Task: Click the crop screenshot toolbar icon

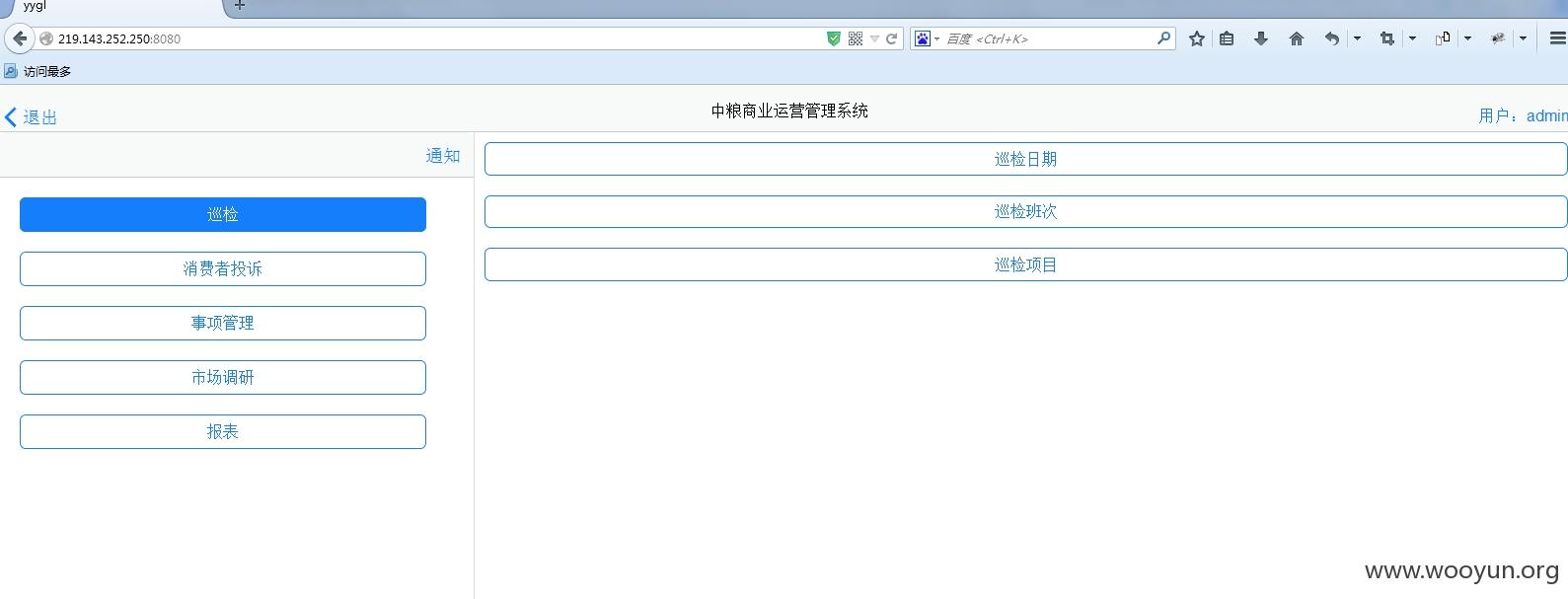Action: click(x=1387, y=38)
